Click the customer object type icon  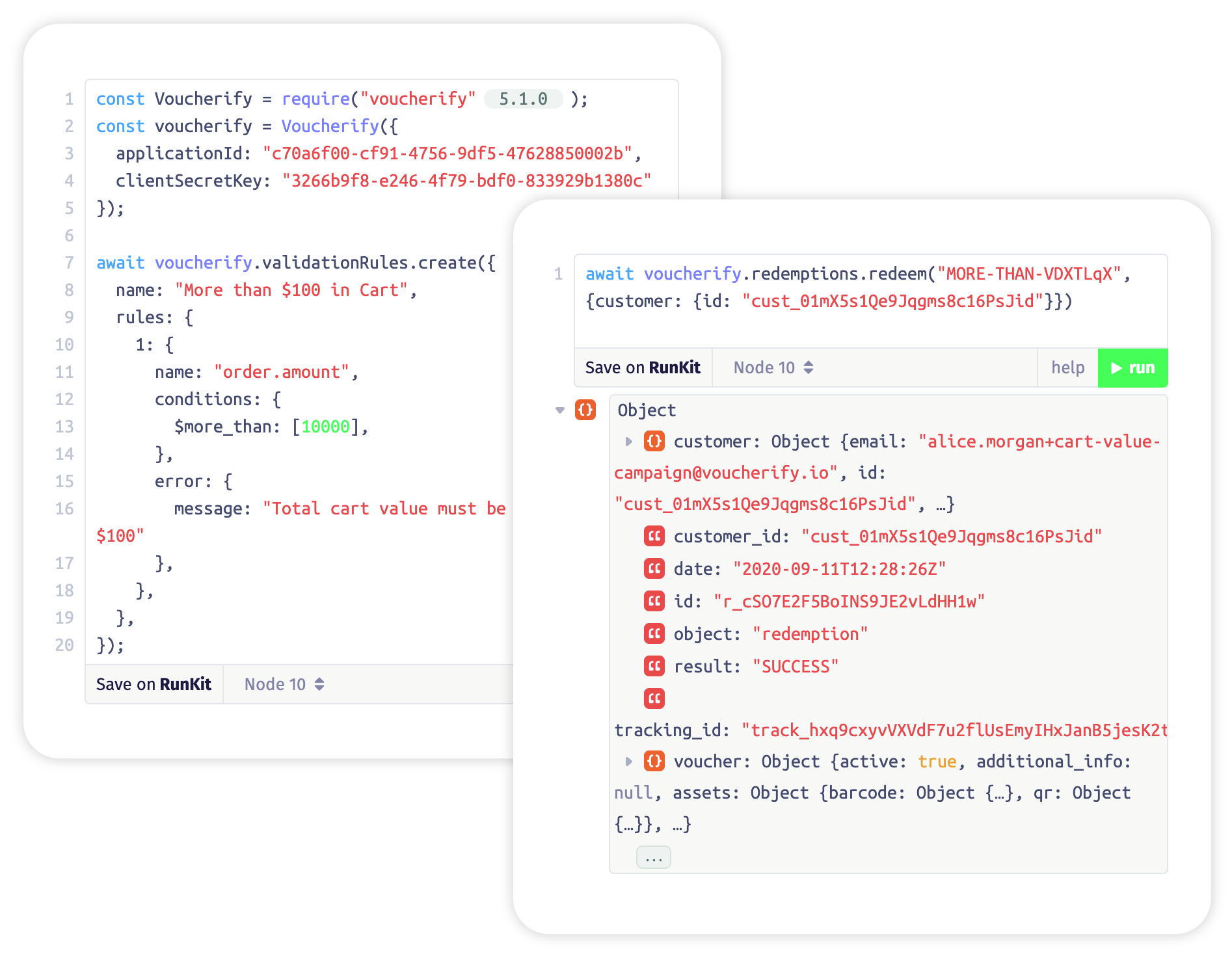point(654,441)
